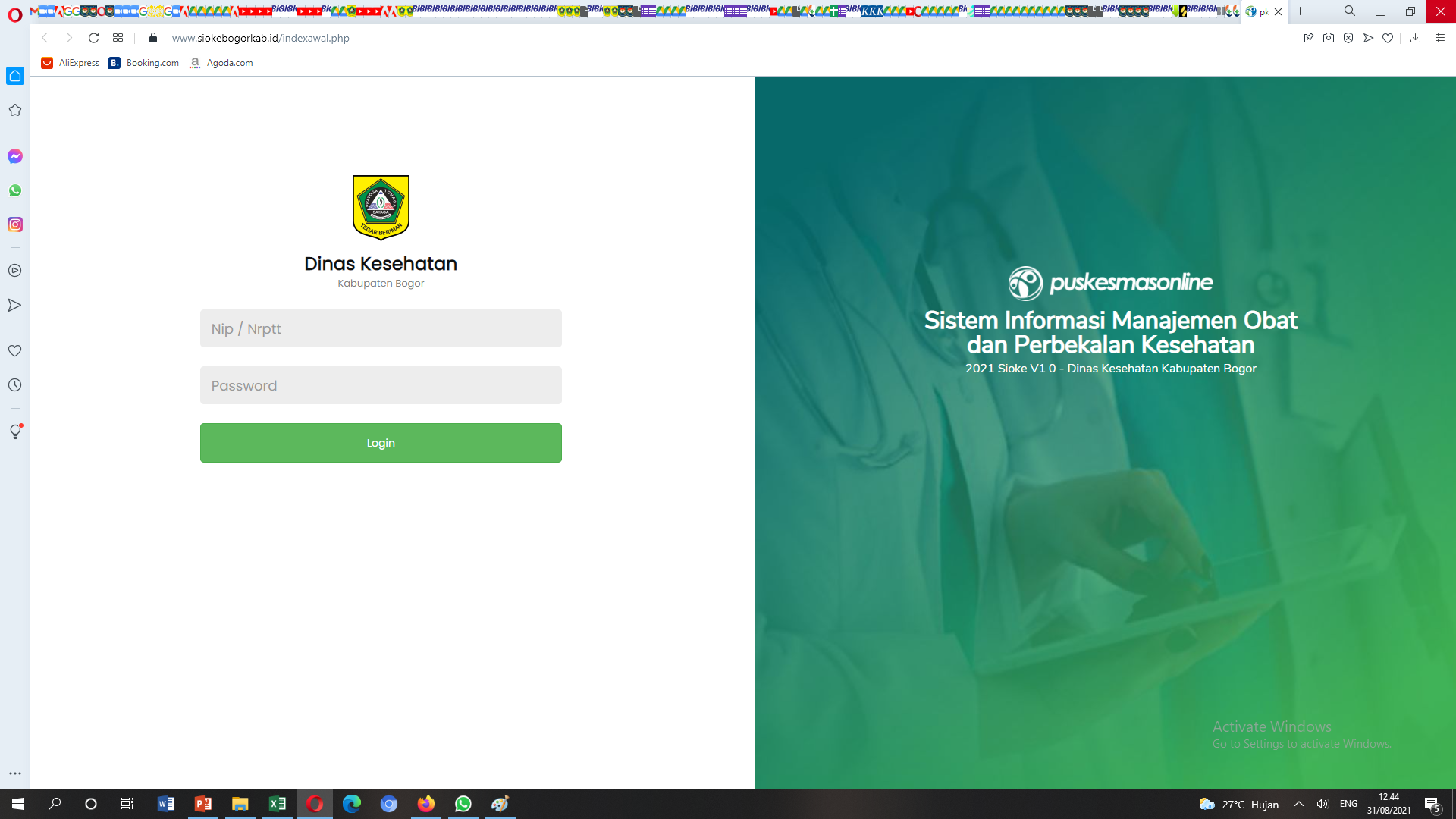The height and width of the screenshot is (819, 1456).
Task: Open Microsoft Edge from taskbar
Action: click(352, 804)
